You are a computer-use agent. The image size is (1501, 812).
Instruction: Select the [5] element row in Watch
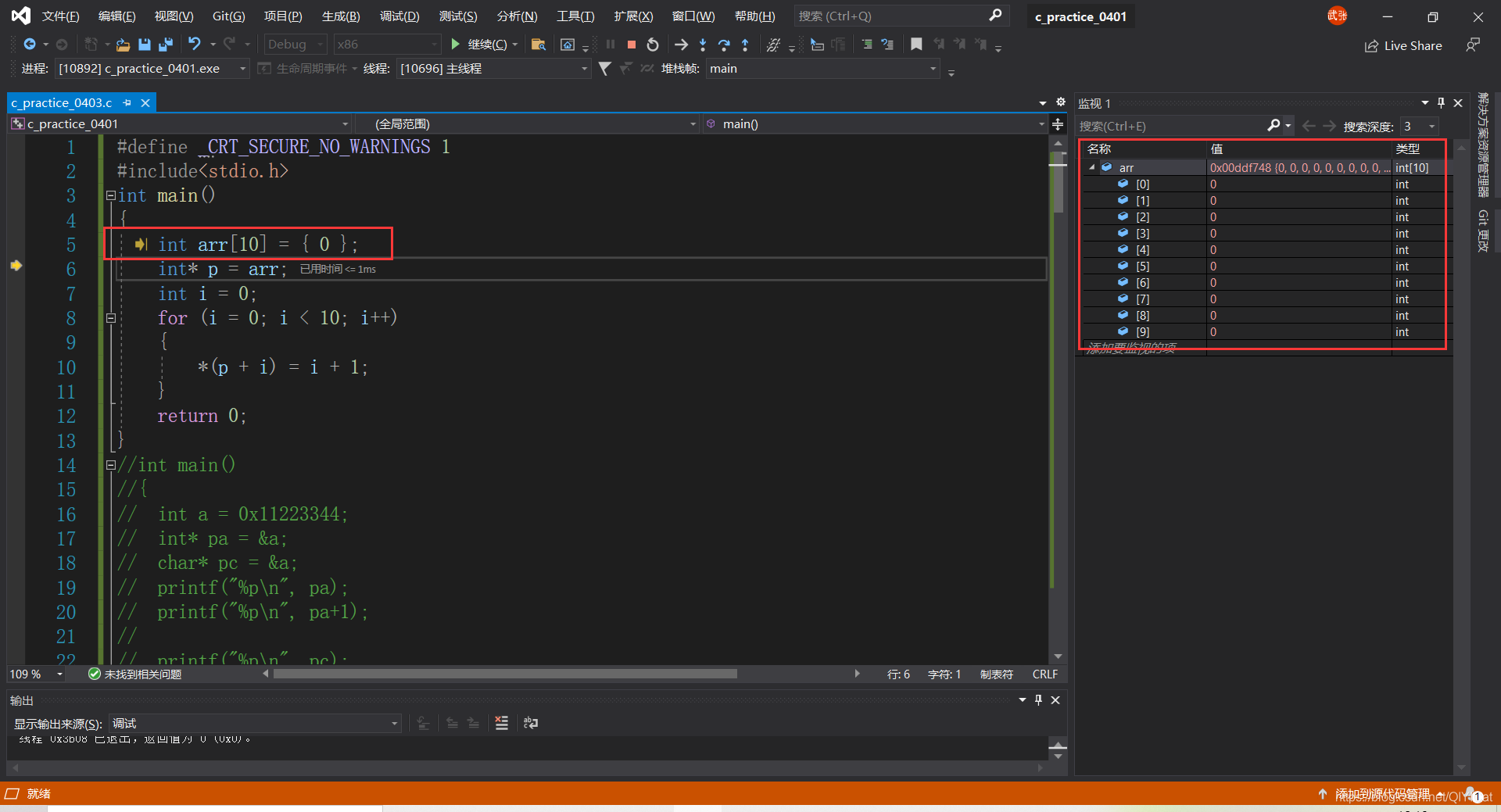pos(1265,266)
